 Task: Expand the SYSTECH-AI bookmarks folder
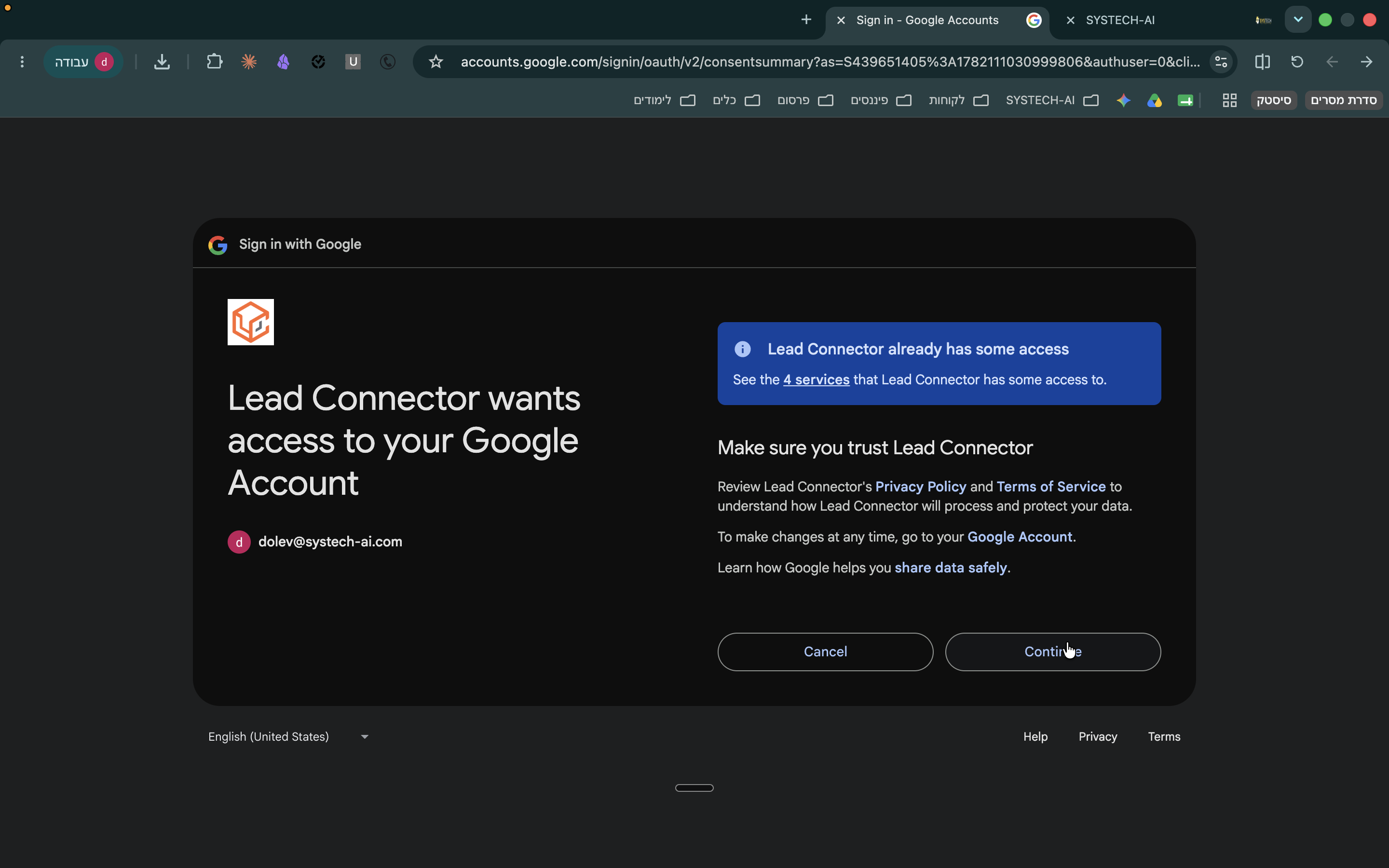[x=1052, y=100]
